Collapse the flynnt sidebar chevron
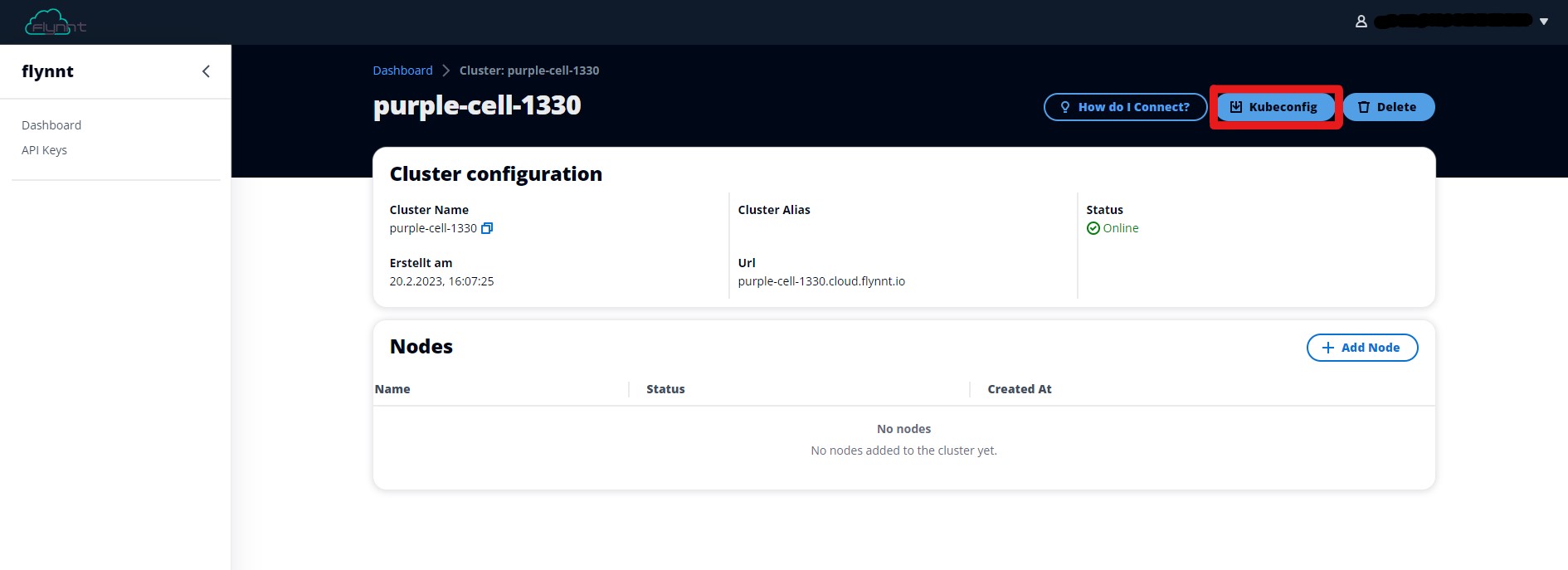Screen dimensions: 1568x570 pyautogui.click(x=206, y=71)
